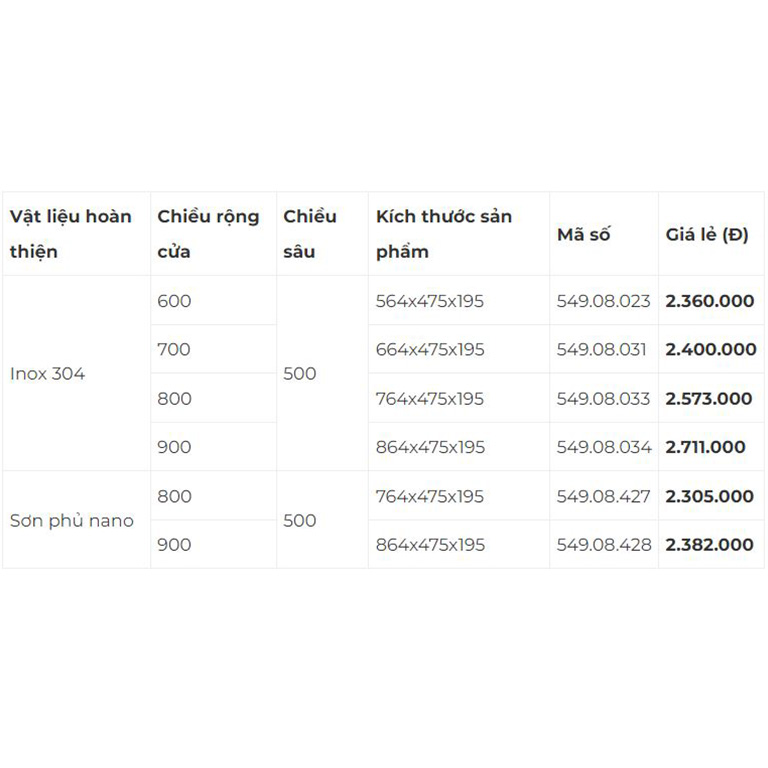Click product code 549.08.031
The height and width of the screenshot is (768, 768).
pyautogui.click(x=602, y=350)
